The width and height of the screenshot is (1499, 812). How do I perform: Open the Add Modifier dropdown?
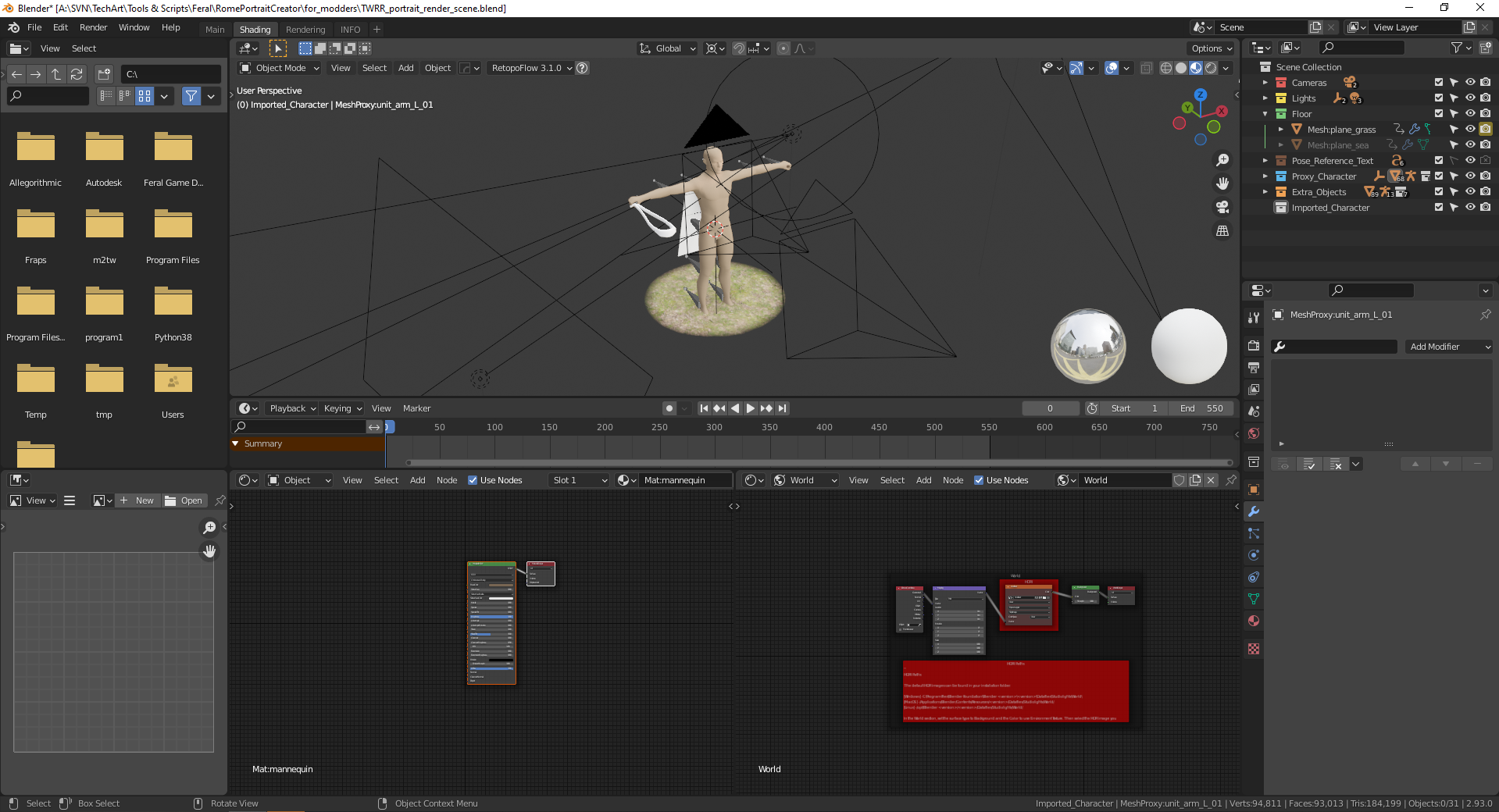click(x=1449, y=347)
